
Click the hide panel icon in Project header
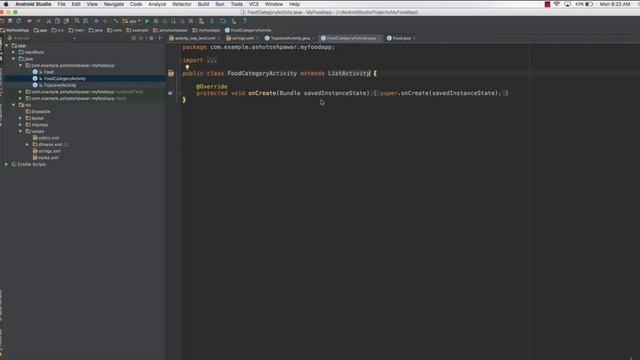coord(160,38)
